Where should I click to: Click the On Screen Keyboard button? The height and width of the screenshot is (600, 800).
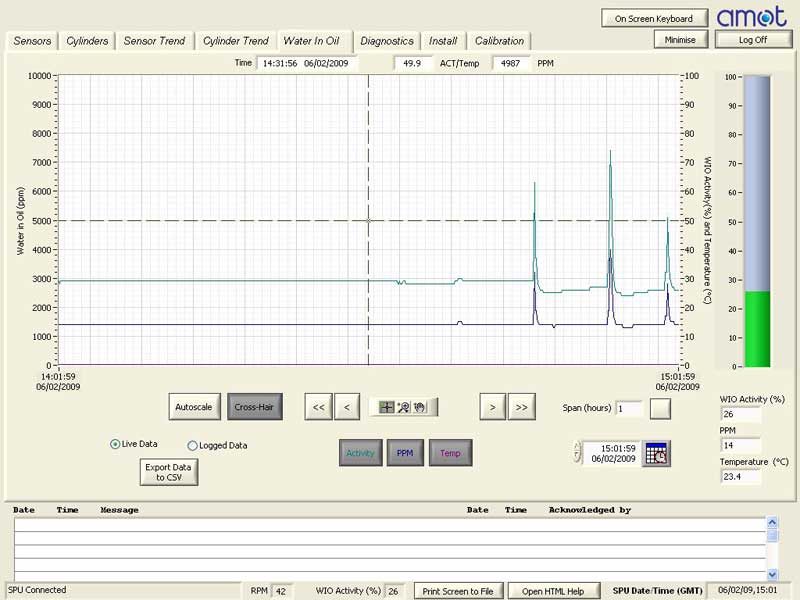[x=654, y=18]
